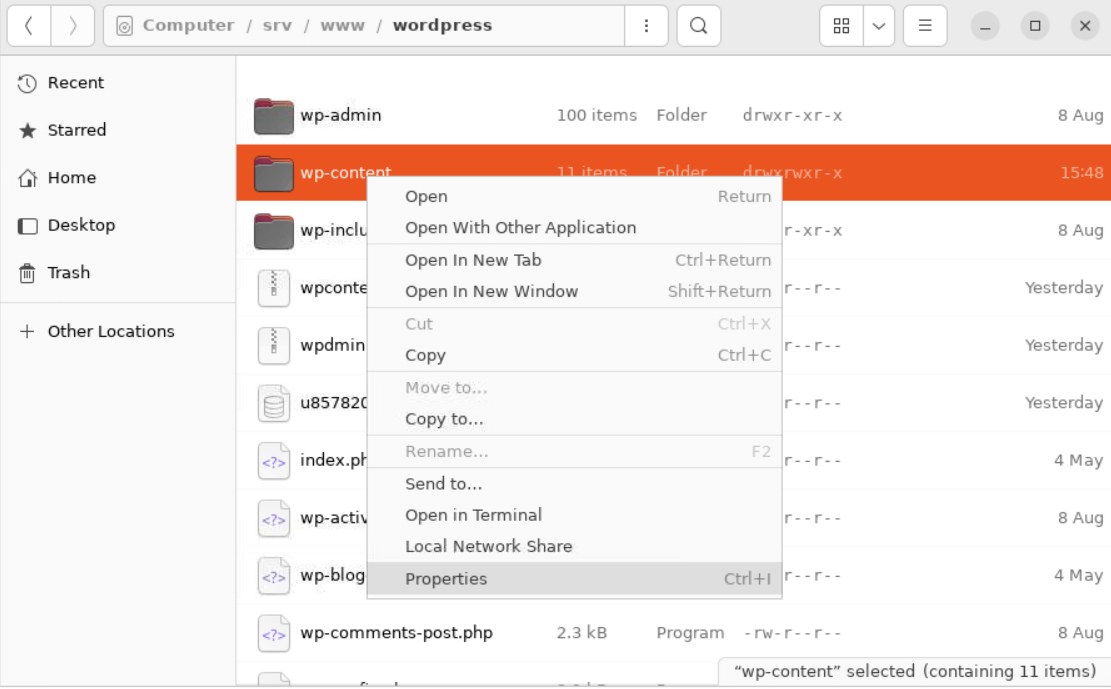Go back with the left arrow button
1111x689 pixels.
coord(28,26)
